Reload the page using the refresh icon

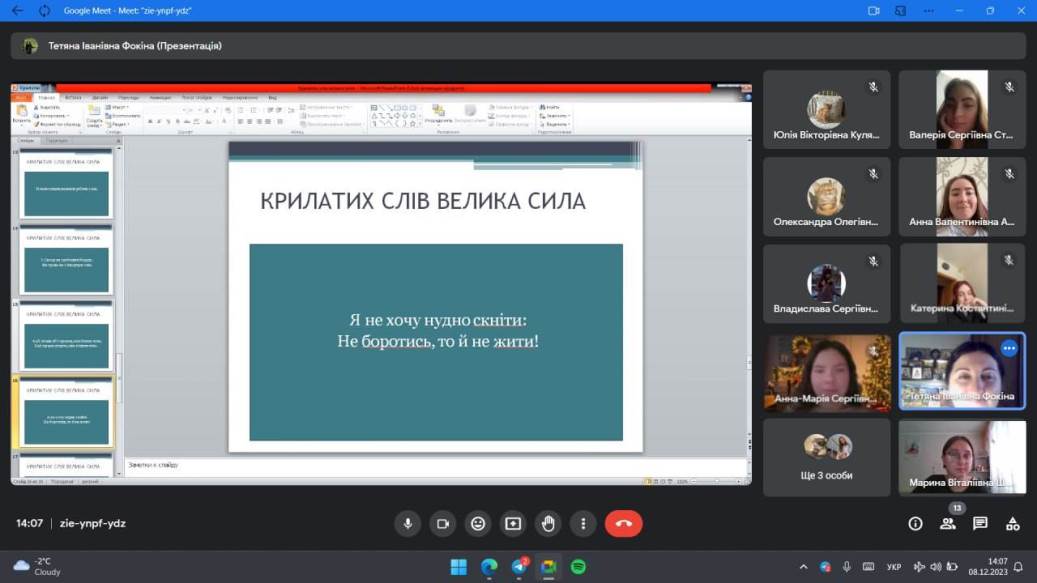pyautogui.click(x=44, y=11)
